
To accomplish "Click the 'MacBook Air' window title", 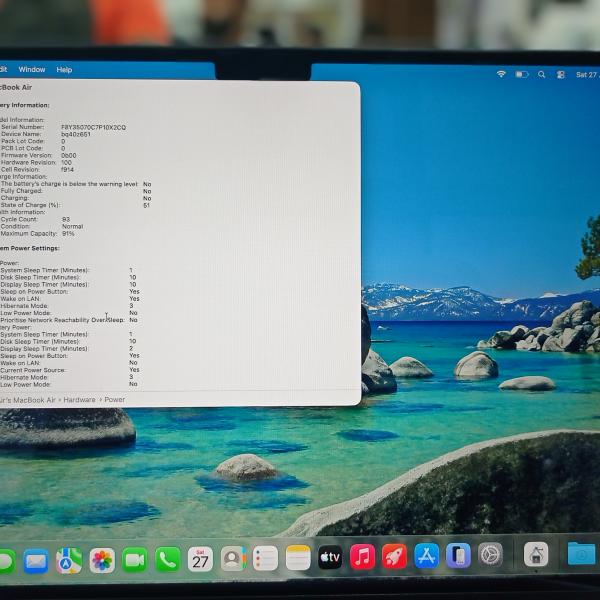I will 16,87.
